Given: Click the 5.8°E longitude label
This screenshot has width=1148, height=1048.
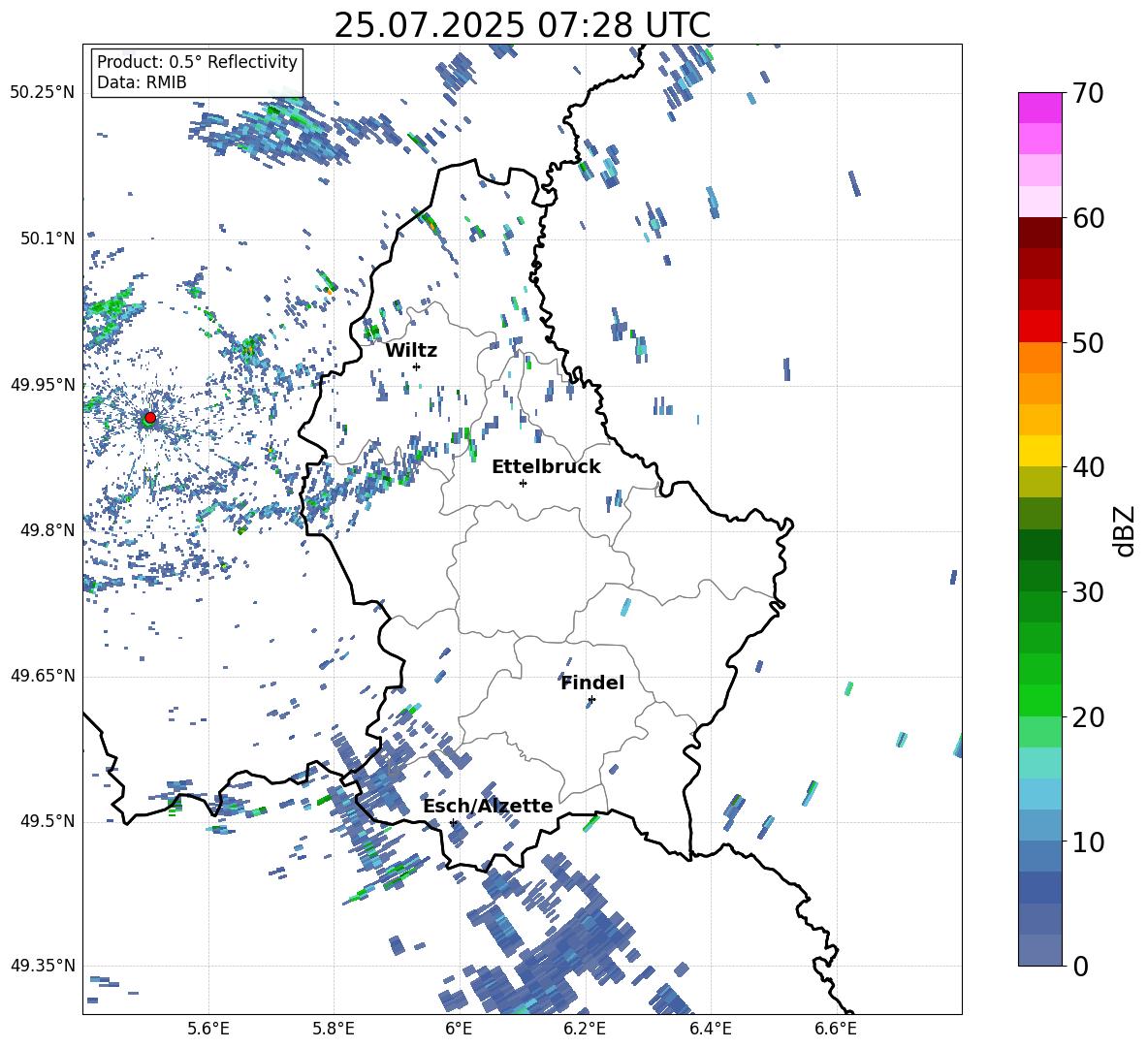Looking at the screenshot, I should pos(334,1029).
